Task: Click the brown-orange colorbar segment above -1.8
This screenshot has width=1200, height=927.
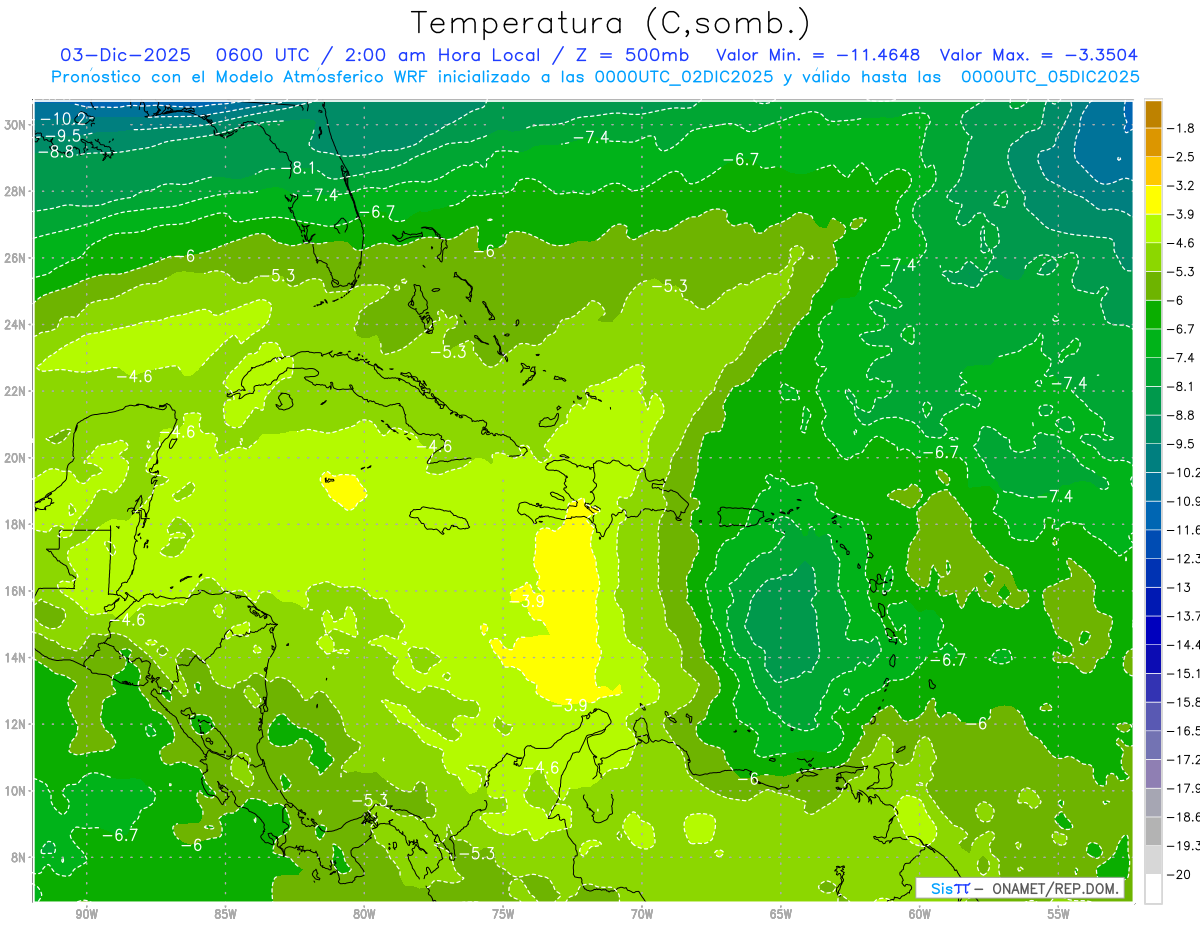Action: [x=1153, y=114]
